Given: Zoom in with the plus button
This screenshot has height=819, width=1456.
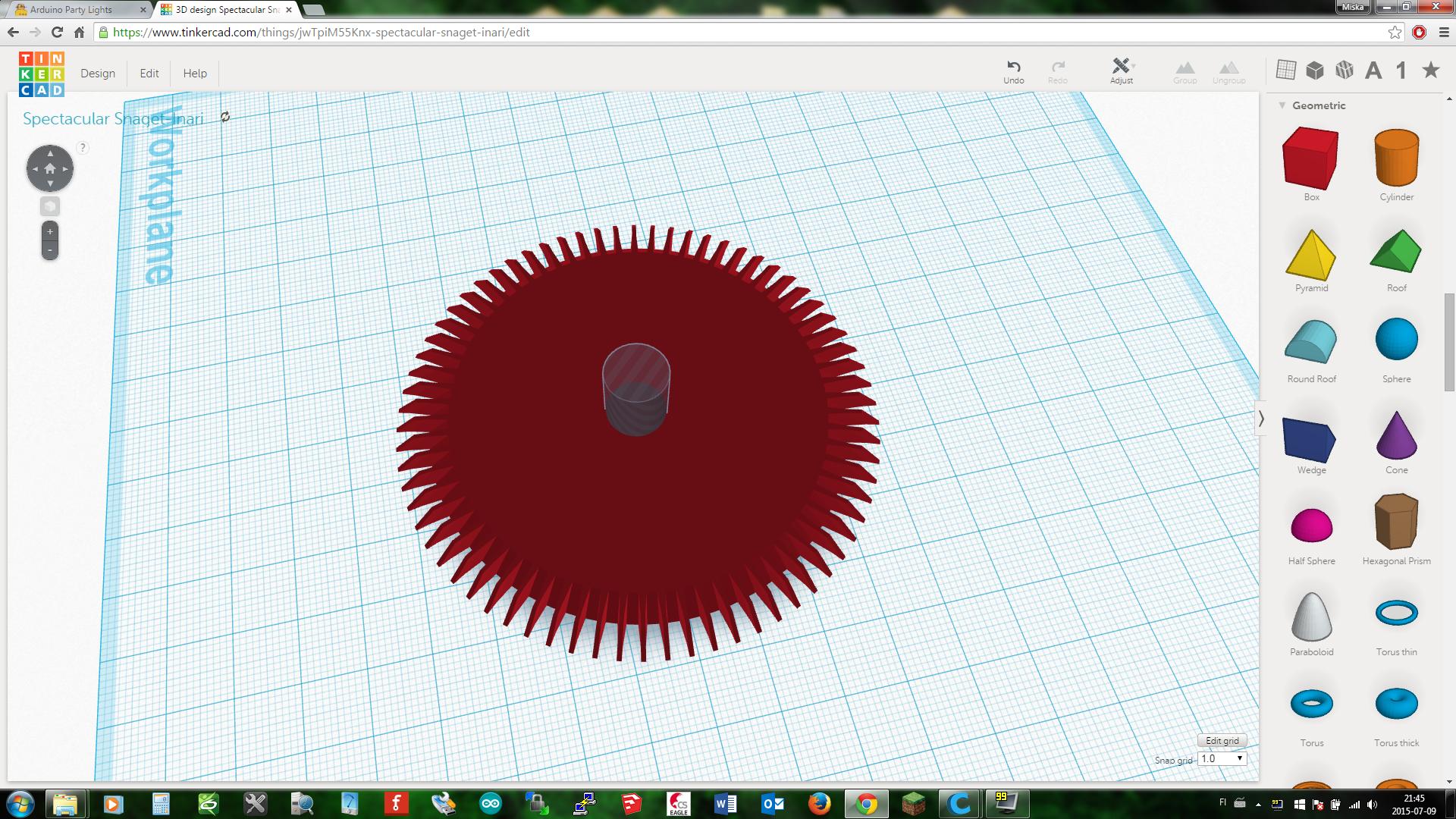Looking at the screenshot, I should pyautogui.click(x=50, y=232).
